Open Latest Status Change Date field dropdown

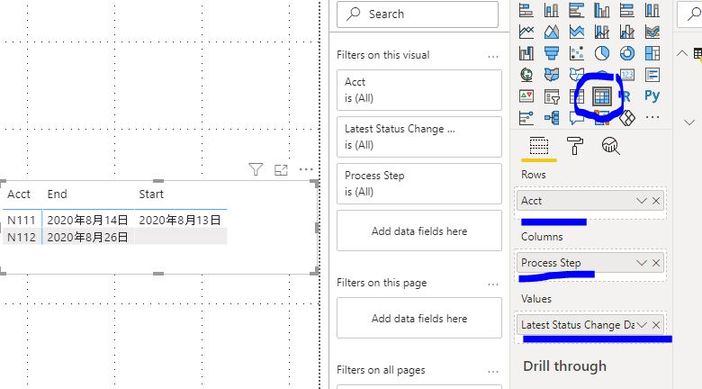pyautogui.click(x=642, y=325)
